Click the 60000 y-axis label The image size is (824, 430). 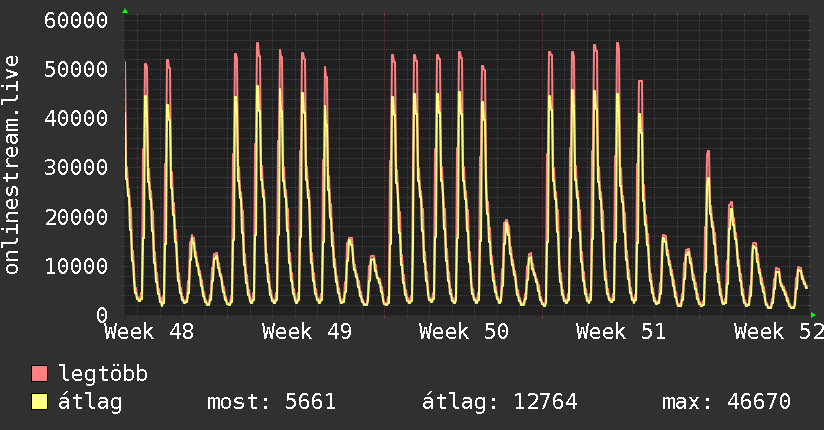pyautogui.click(x=76, y=21)
